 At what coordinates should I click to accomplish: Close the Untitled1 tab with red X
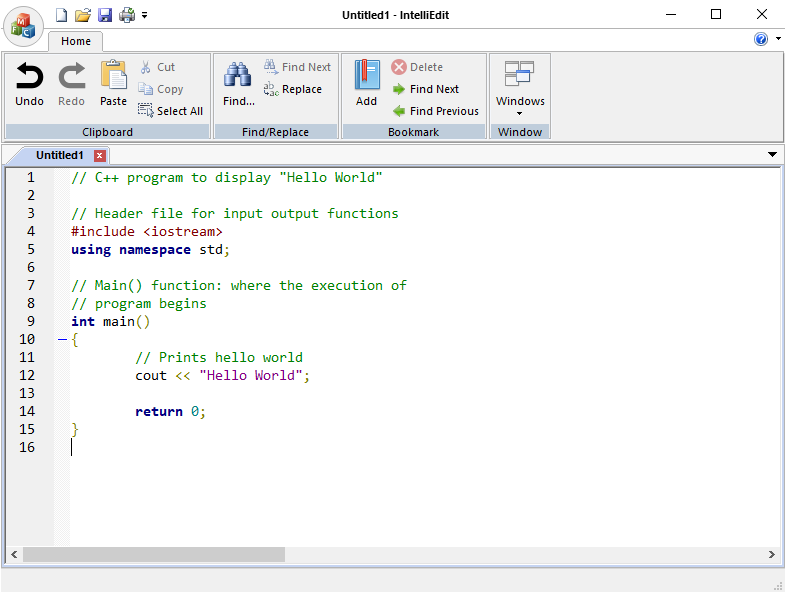pyautogui.click(x=100, y=155)
